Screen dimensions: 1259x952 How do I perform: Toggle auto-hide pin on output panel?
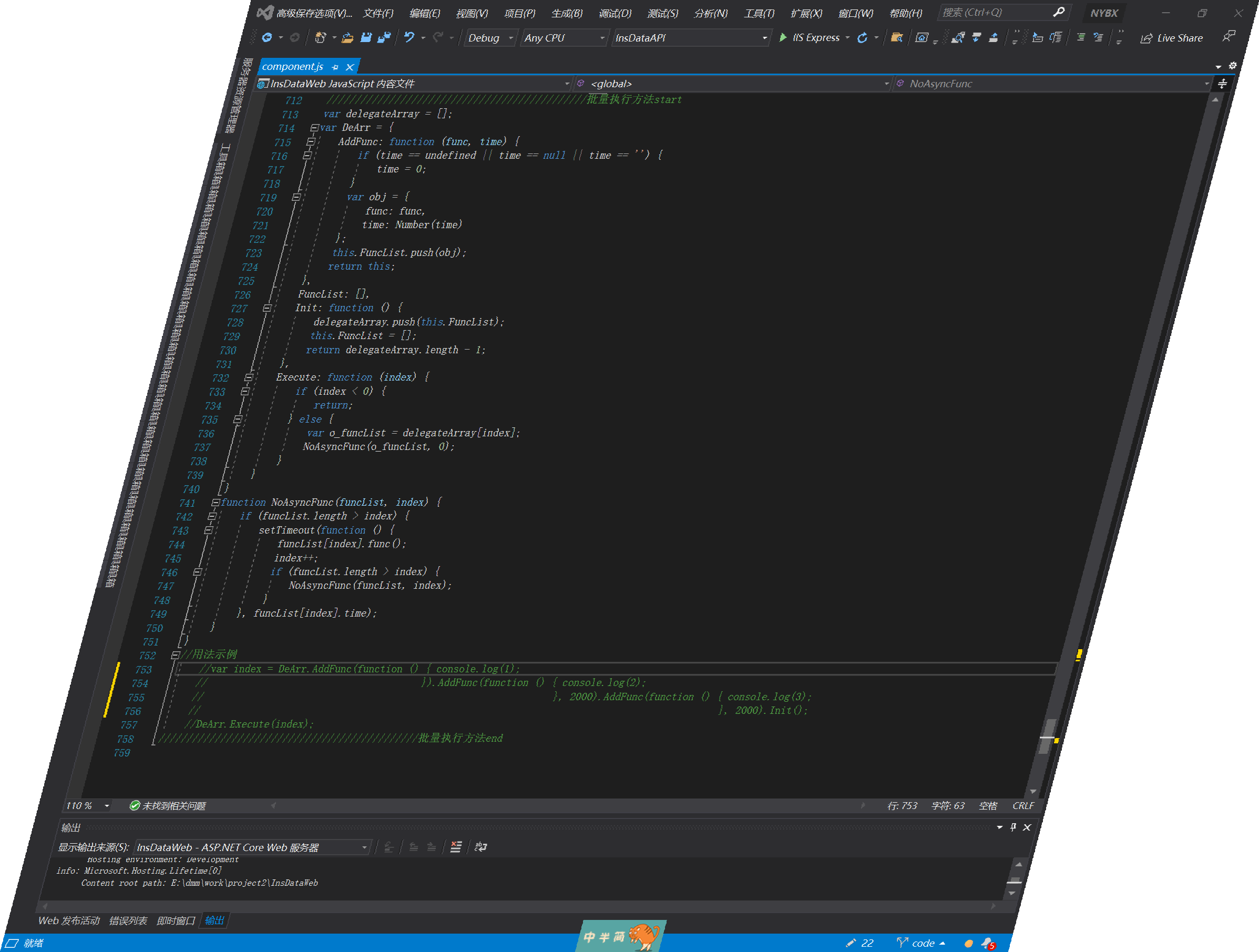pyautogui.click(x=1013, y=827)
